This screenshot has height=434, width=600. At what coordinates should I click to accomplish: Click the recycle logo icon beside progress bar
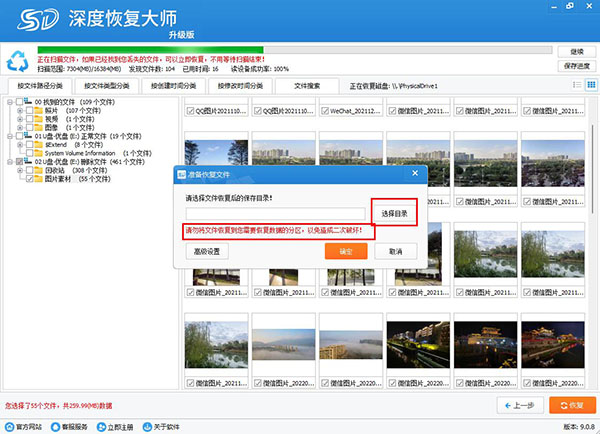tap(17, 58)
